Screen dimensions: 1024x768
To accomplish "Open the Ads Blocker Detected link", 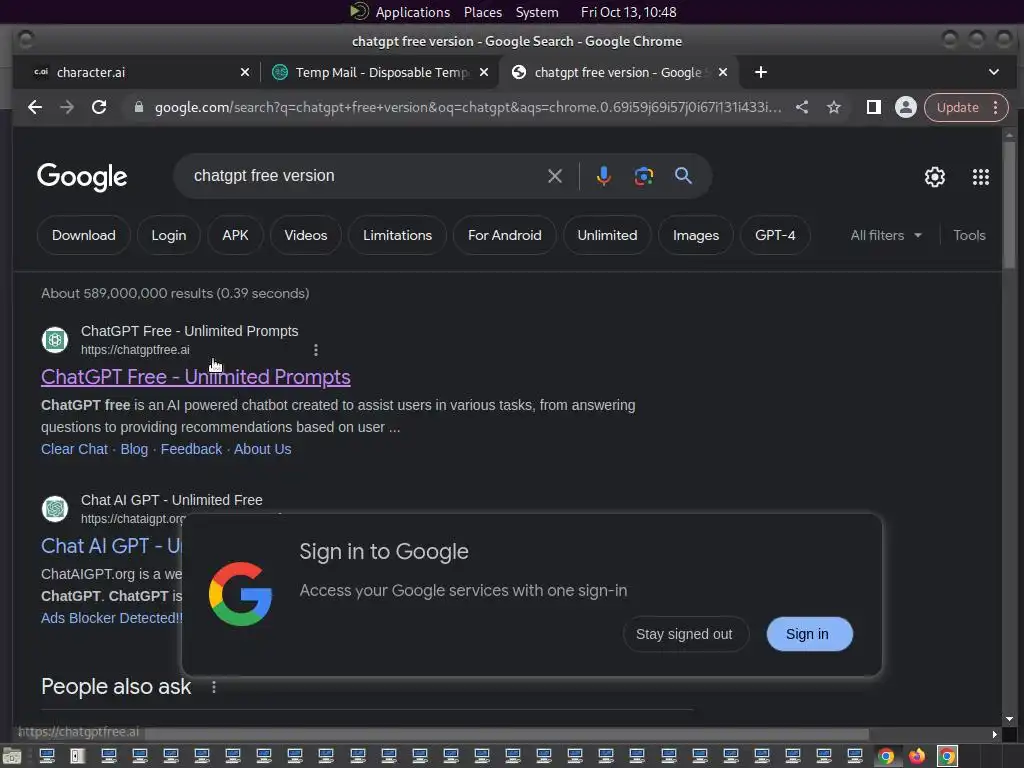I will tap(112, 618).
